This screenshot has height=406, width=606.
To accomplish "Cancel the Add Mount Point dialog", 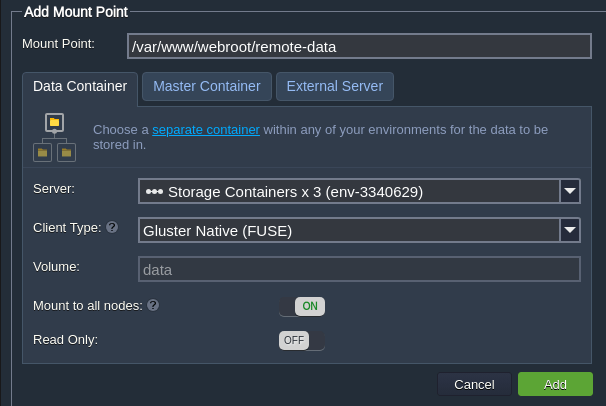I will (x=474, y=384).
